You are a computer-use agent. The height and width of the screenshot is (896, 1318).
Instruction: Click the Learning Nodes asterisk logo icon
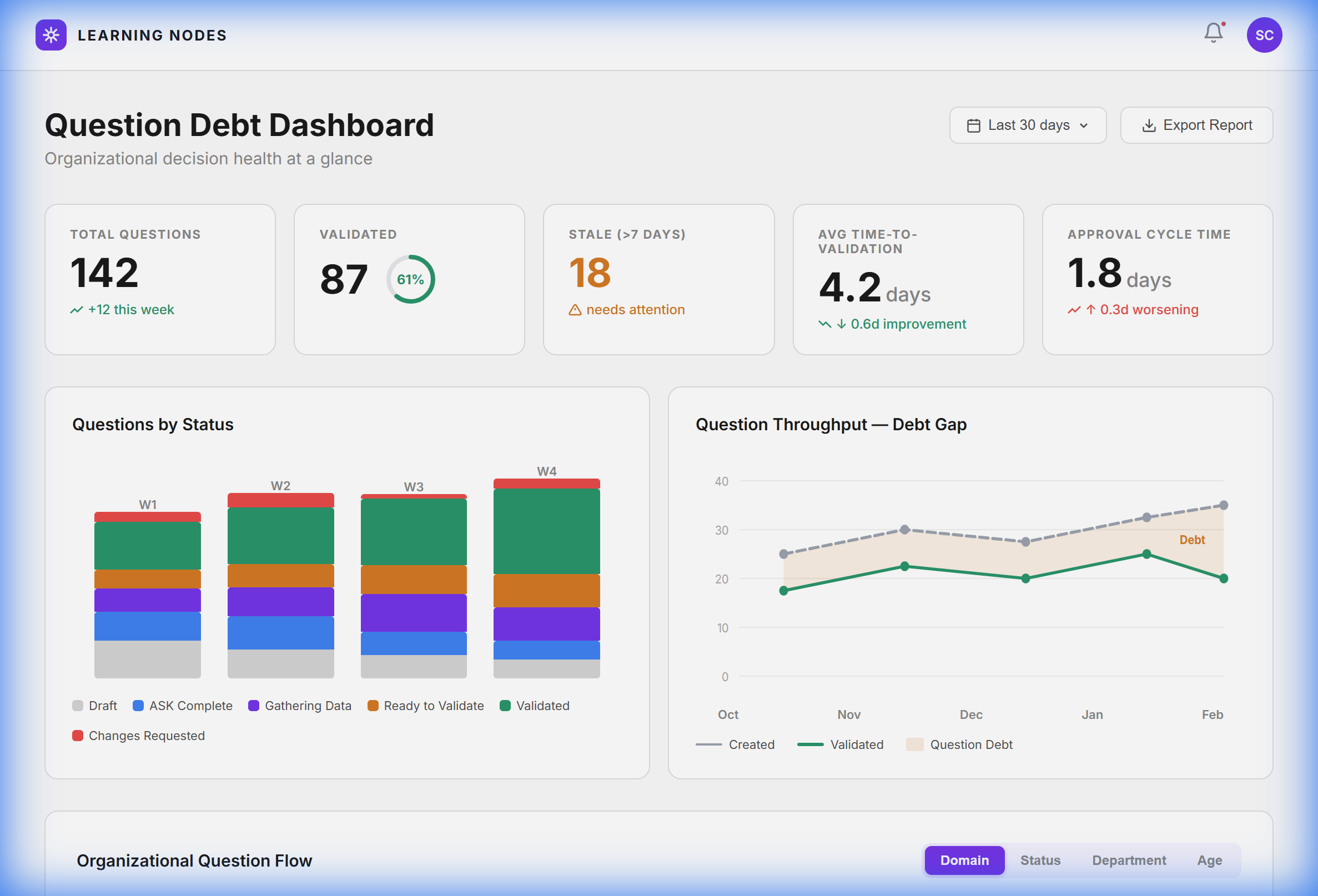coord(51,34)
